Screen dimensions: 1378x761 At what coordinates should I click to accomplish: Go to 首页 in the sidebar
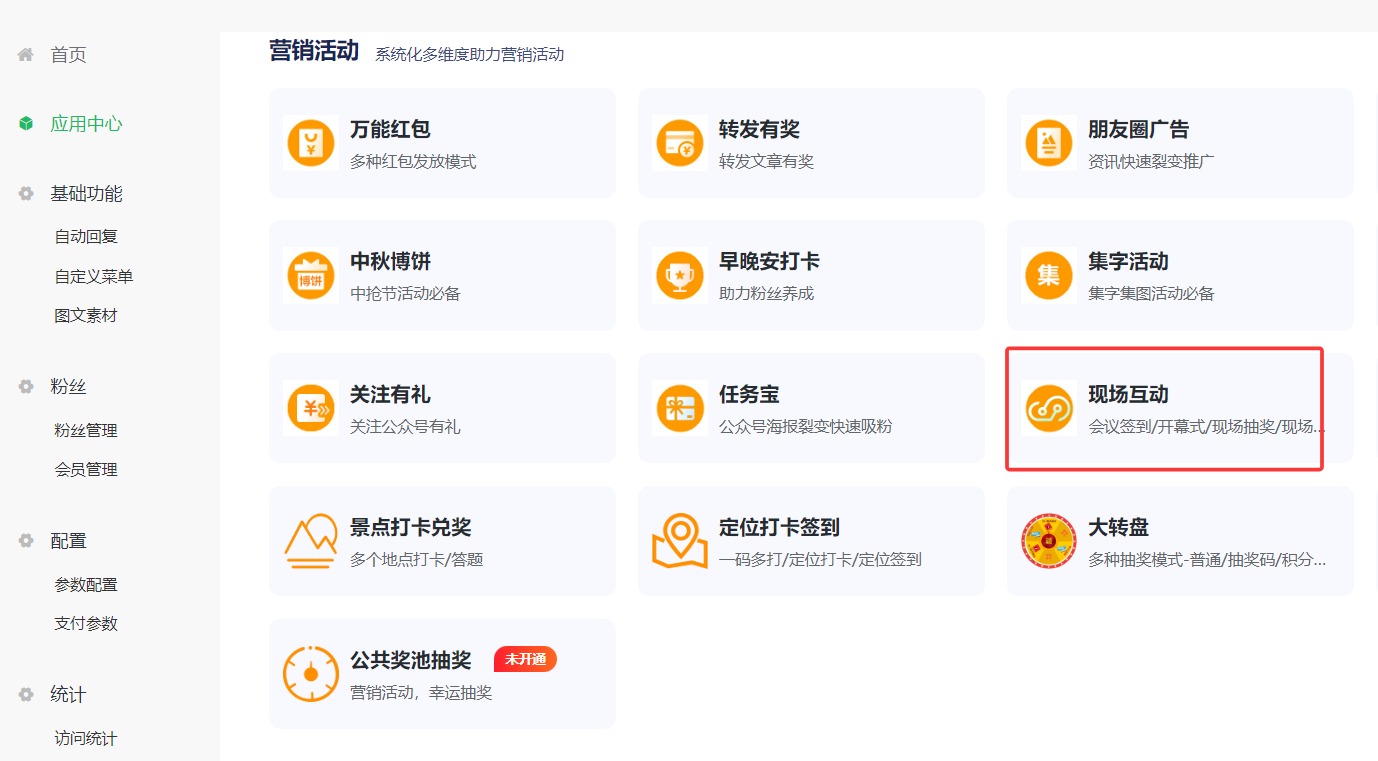68,55
